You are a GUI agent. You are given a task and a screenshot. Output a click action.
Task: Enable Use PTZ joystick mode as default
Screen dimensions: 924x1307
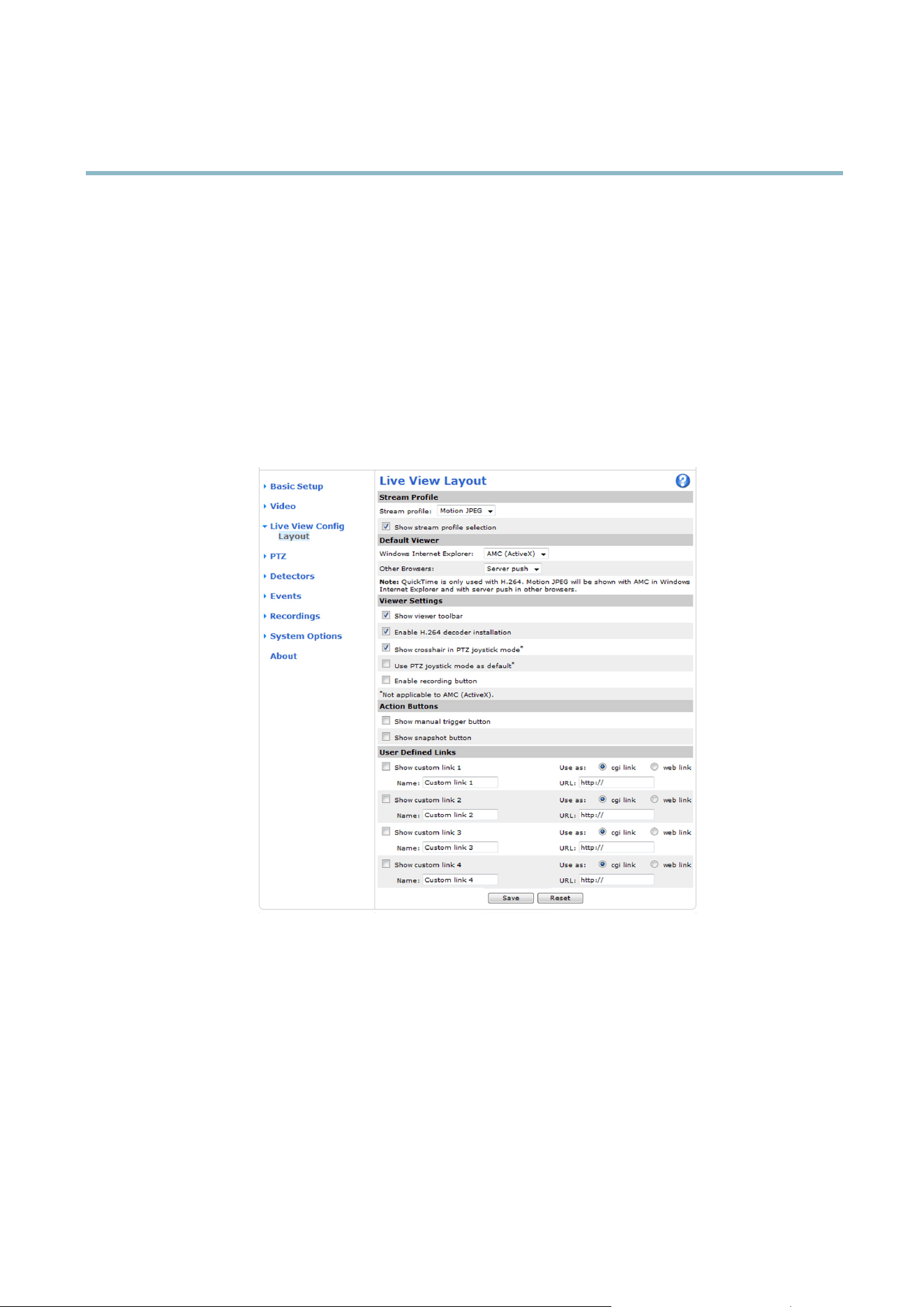coord(386,664)
